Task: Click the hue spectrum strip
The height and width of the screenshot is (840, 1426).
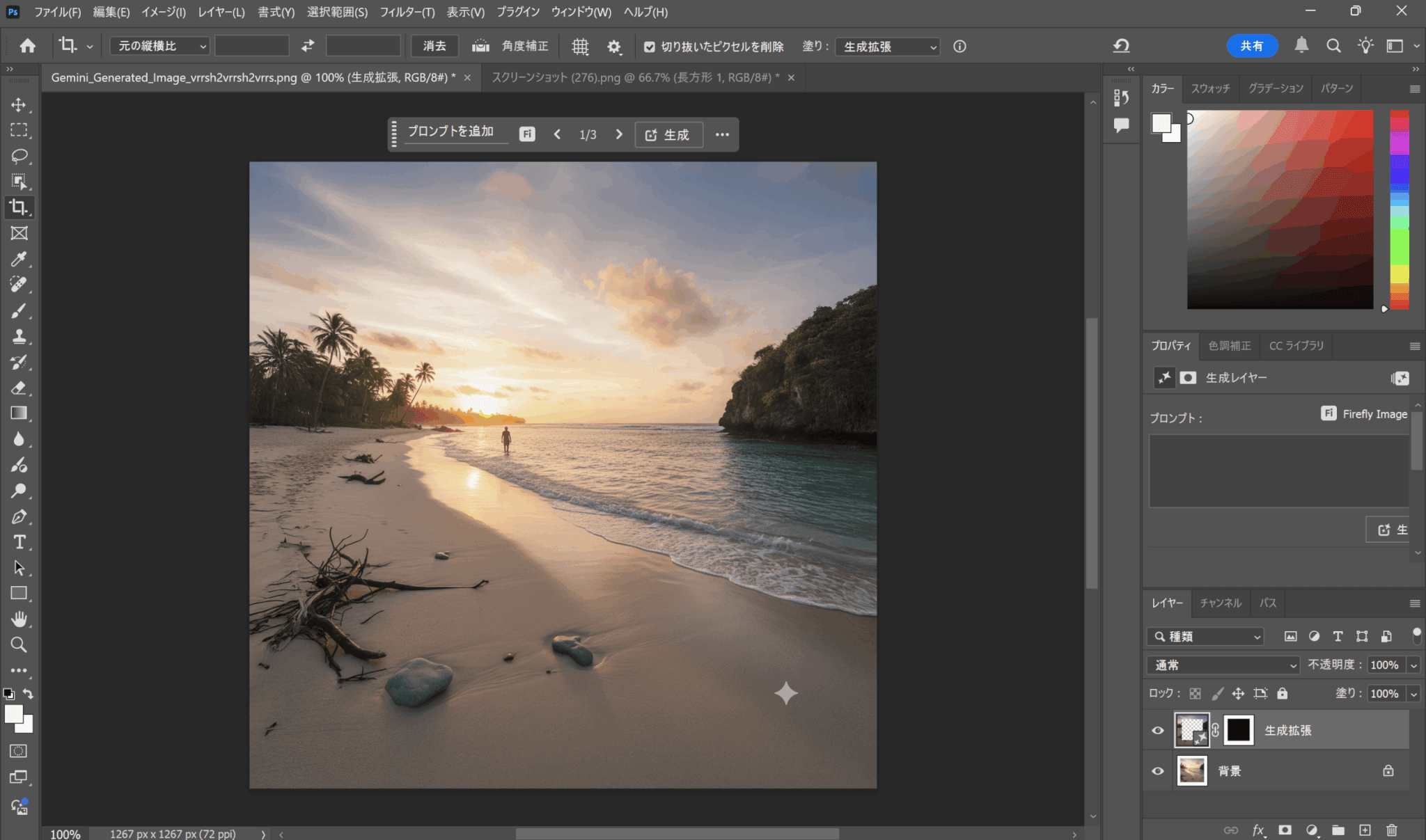Action: (1399, 209)
